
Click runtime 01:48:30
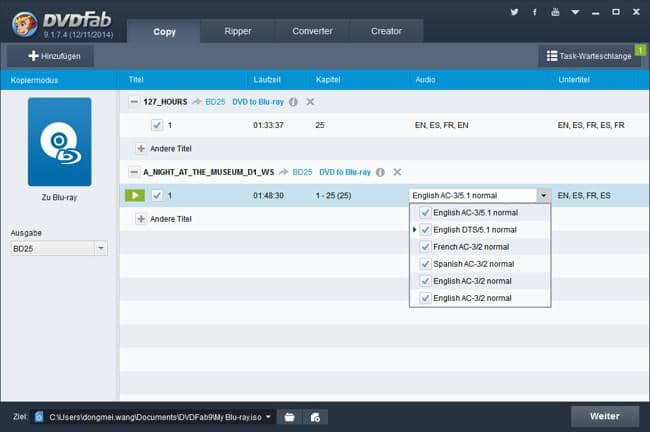pyautogui.click(x=268, y=195)
